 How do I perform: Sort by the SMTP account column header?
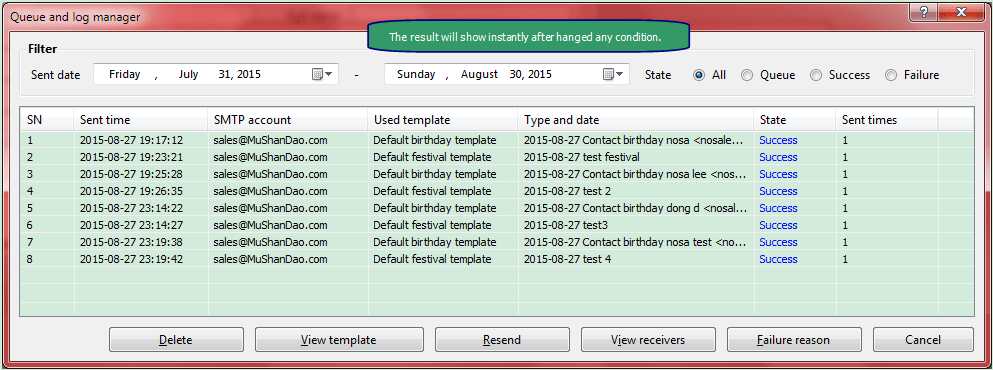point(288,120)
